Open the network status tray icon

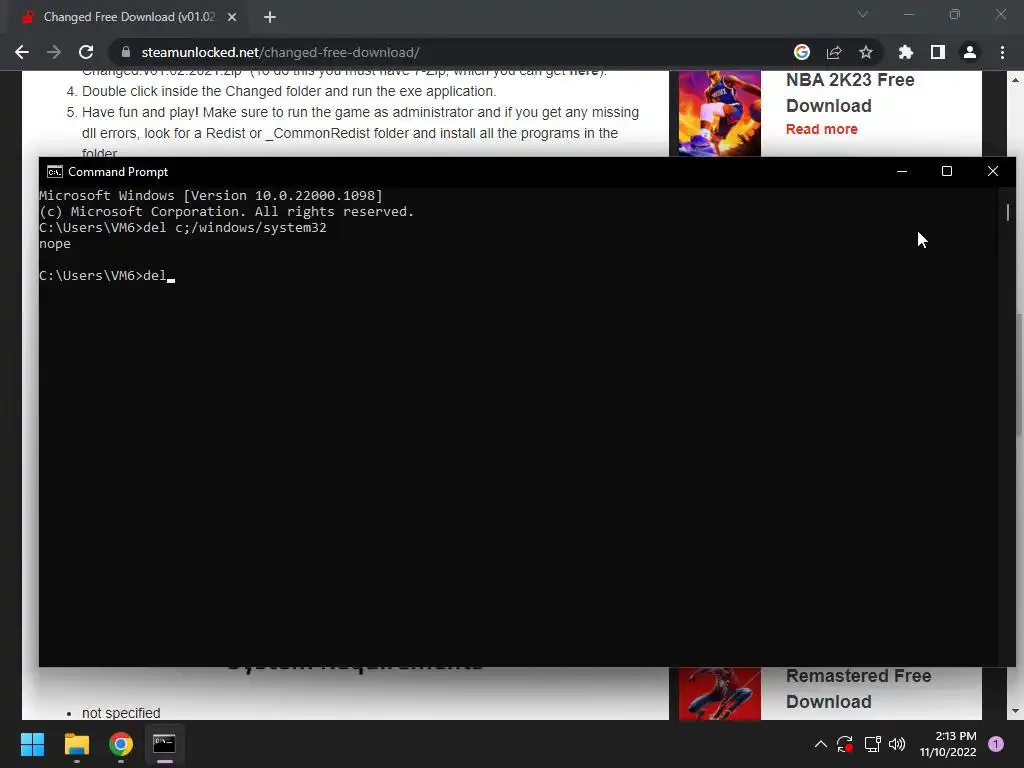[x=872, y=744]
